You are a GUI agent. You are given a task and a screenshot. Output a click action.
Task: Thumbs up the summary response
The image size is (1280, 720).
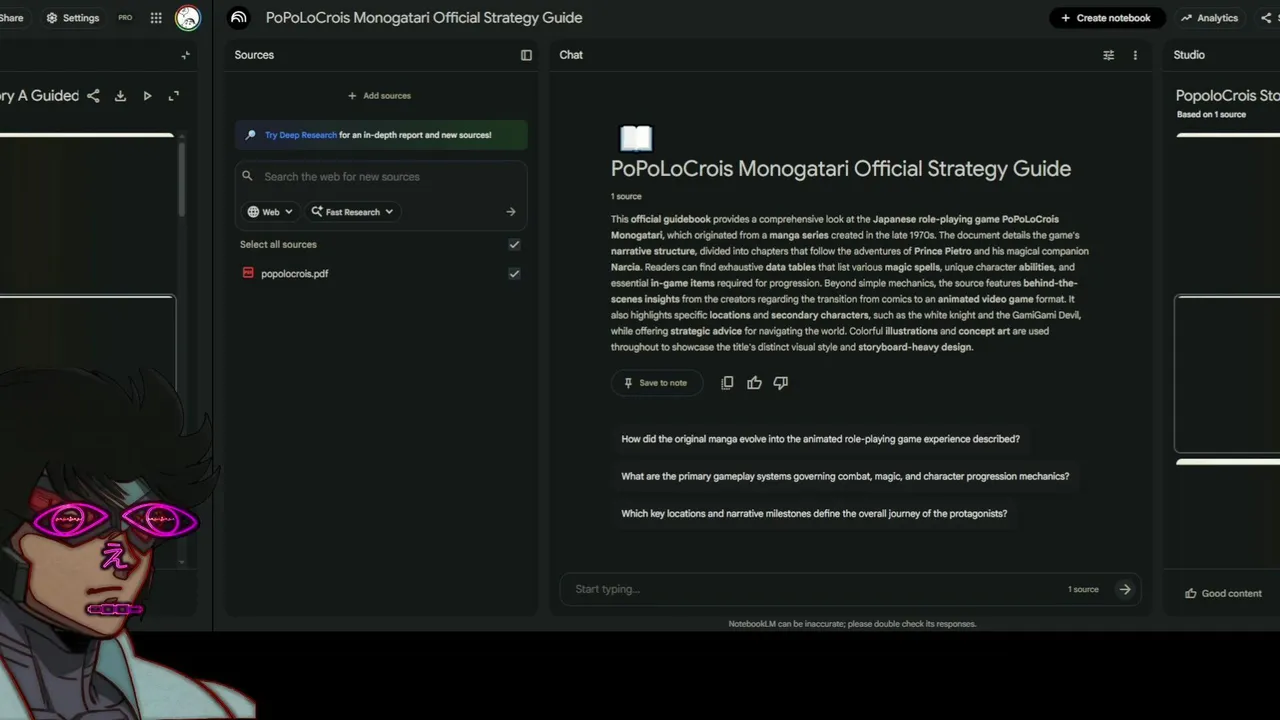754,383
